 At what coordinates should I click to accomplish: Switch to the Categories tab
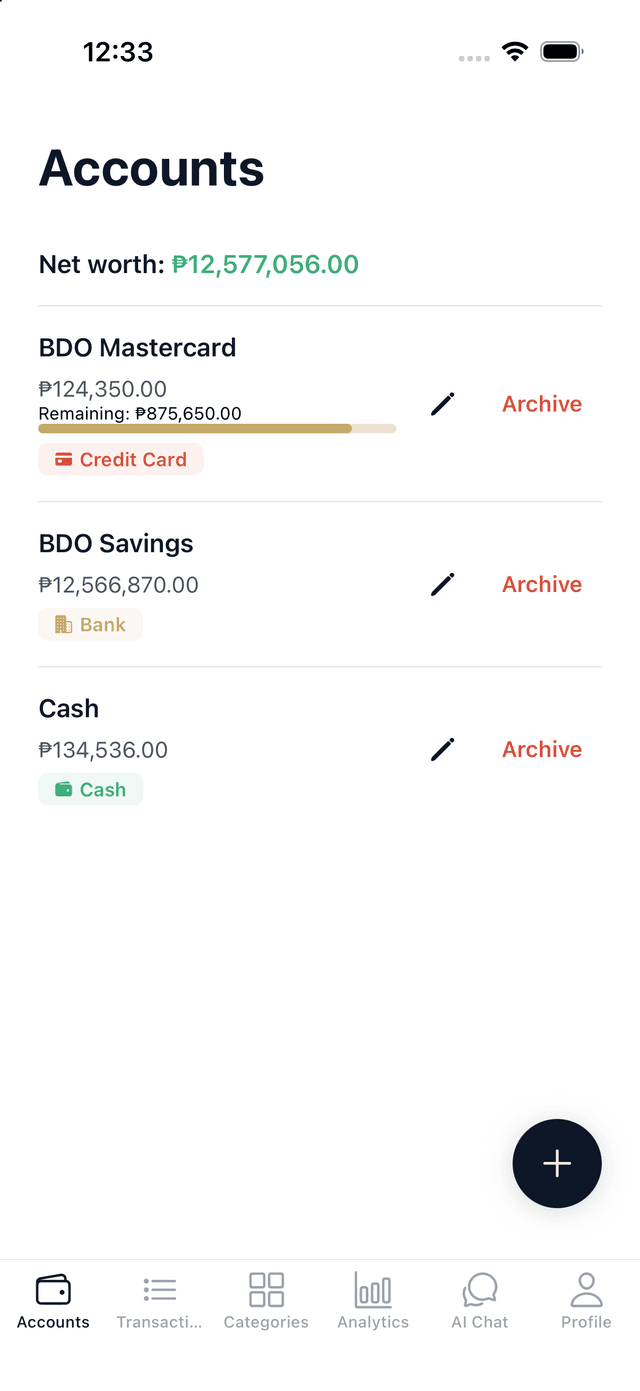[x=266, y=1301]
